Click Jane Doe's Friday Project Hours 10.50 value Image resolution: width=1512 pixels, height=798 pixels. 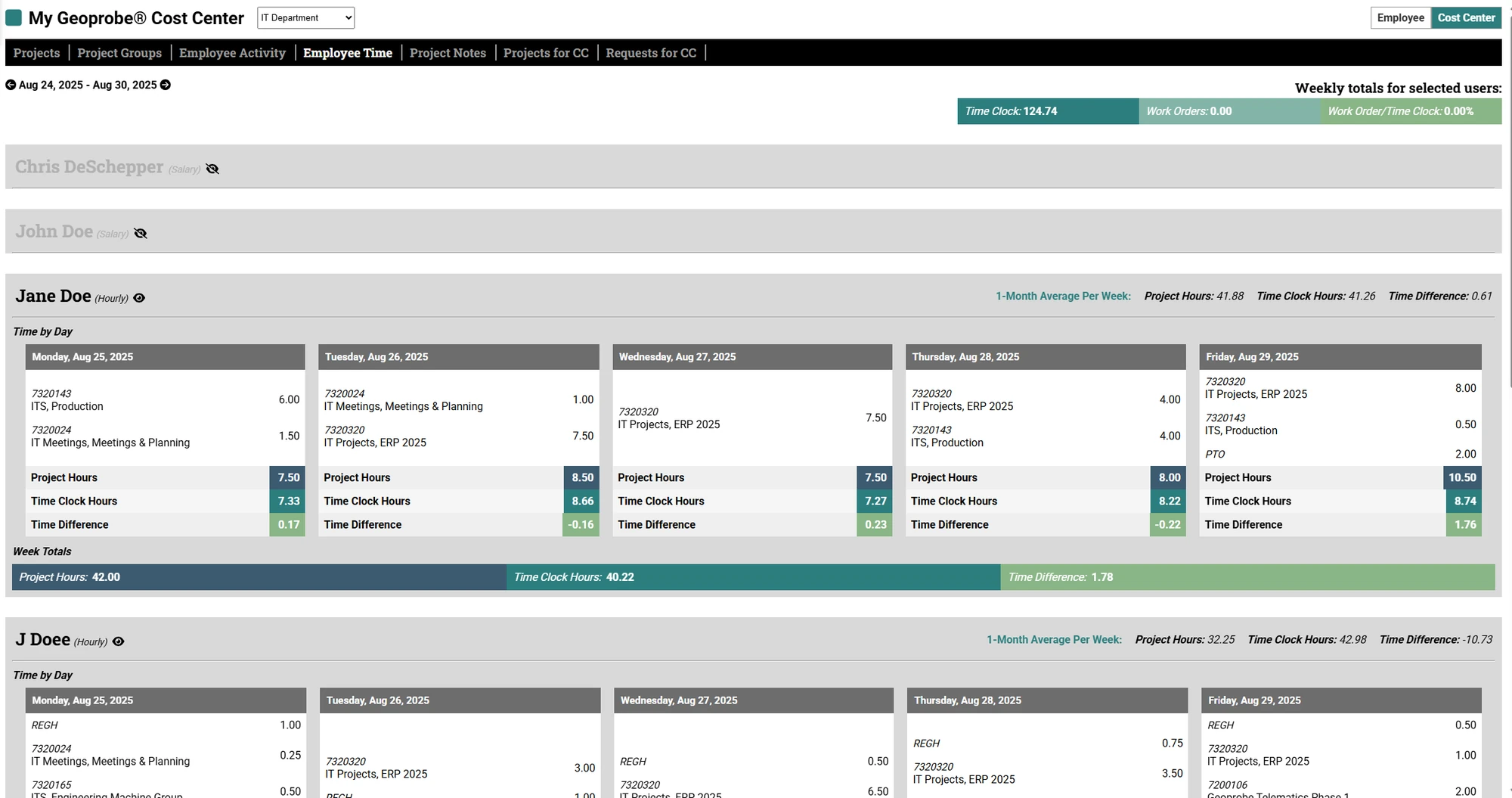click(1463, 478)
